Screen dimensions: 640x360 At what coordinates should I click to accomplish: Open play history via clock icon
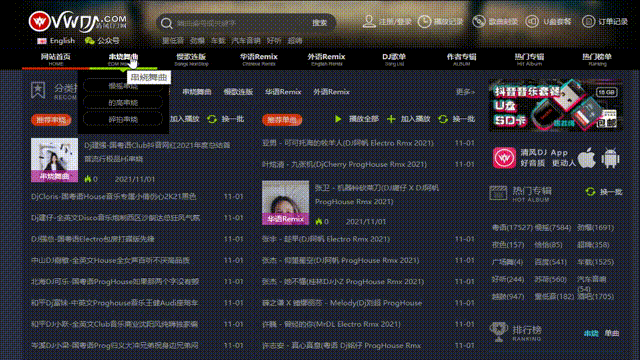[424, 22]
